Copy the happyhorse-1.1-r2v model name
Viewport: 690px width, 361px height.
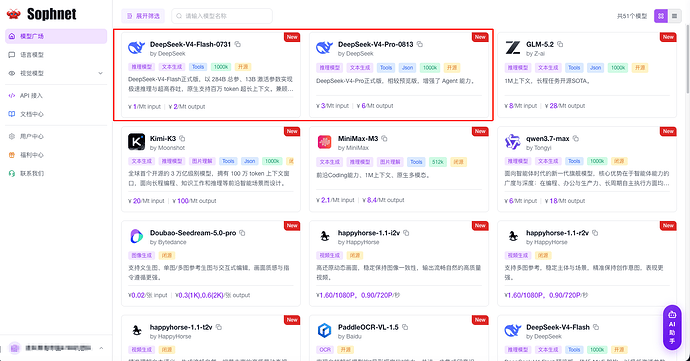click(x=595, y=232)
